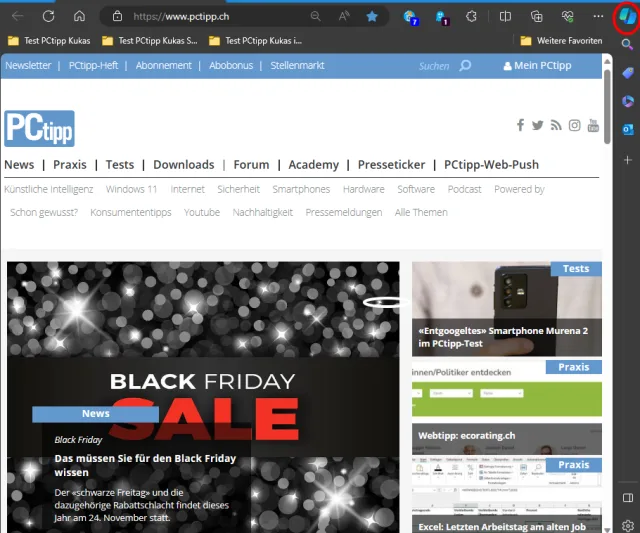Toggle sidebar layout panel icon
640x533 pixels.
coord(628,497)
